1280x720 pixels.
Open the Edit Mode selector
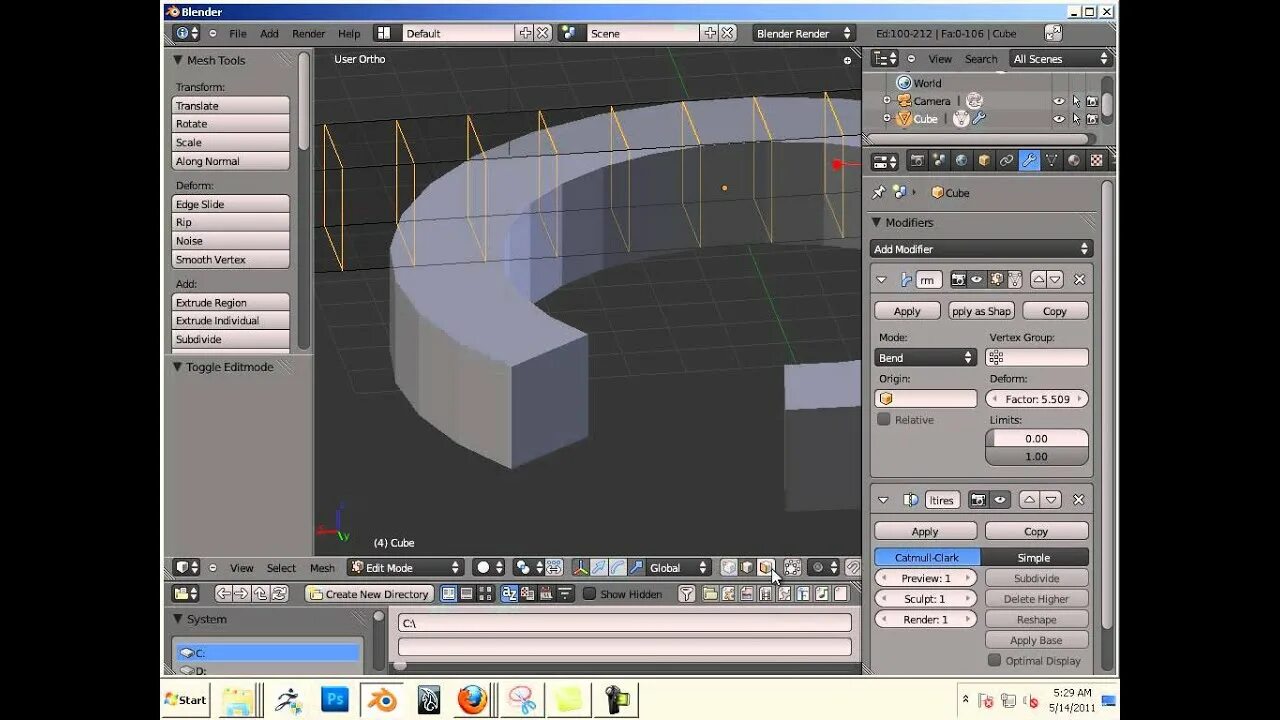[405, 567]
